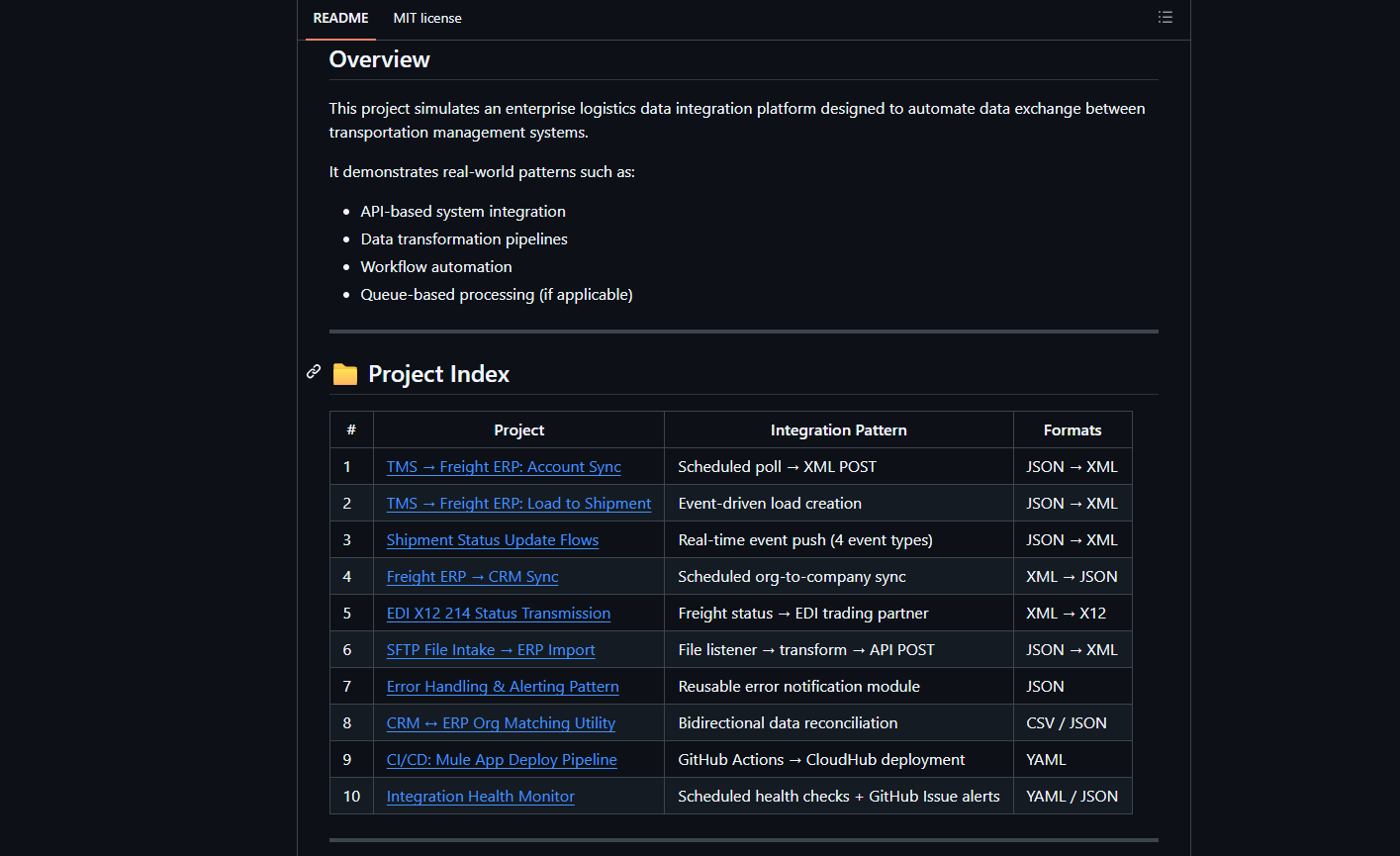The width and height of the screenshot is (1400, 856).
Task: Click the 'YAML' format cell in row 9
Action: click(1073, 760)
